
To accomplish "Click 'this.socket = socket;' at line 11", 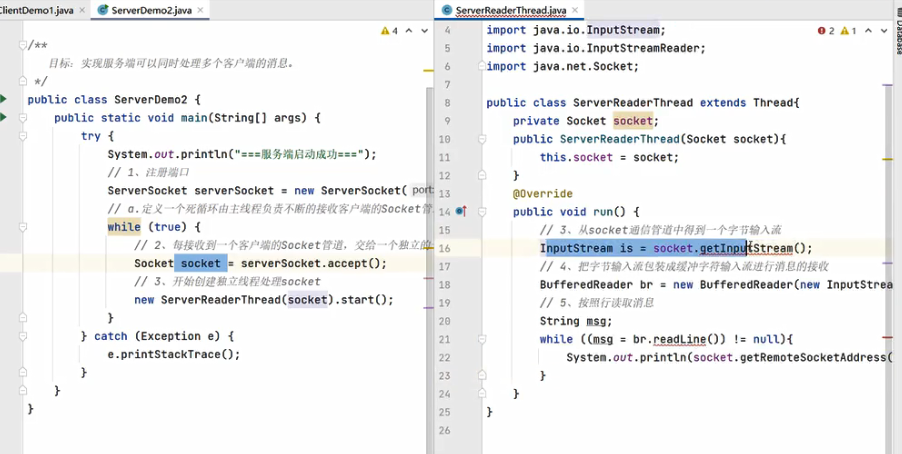I will [609, 157].
